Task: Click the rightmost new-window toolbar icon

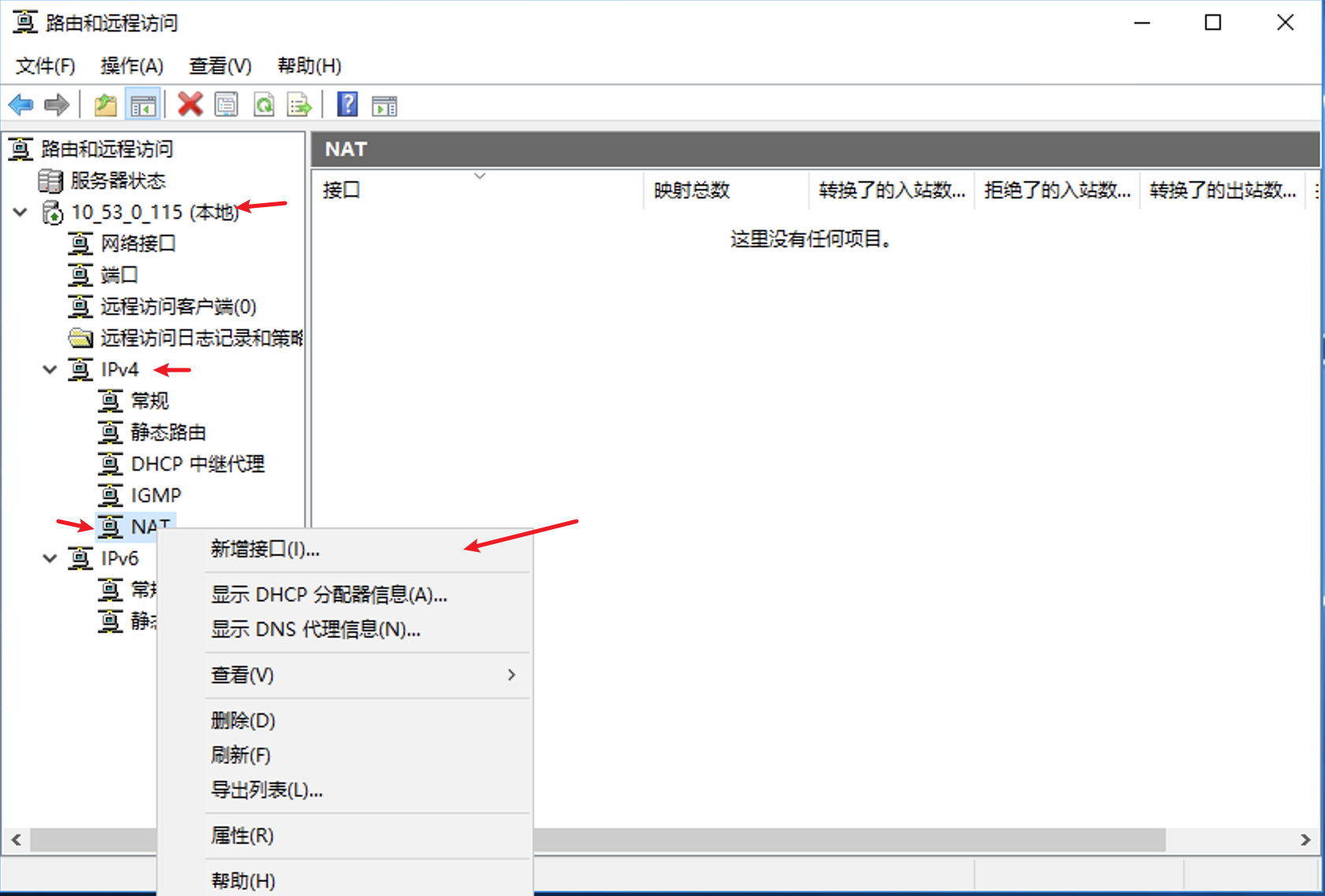Action: click(384, 104)
